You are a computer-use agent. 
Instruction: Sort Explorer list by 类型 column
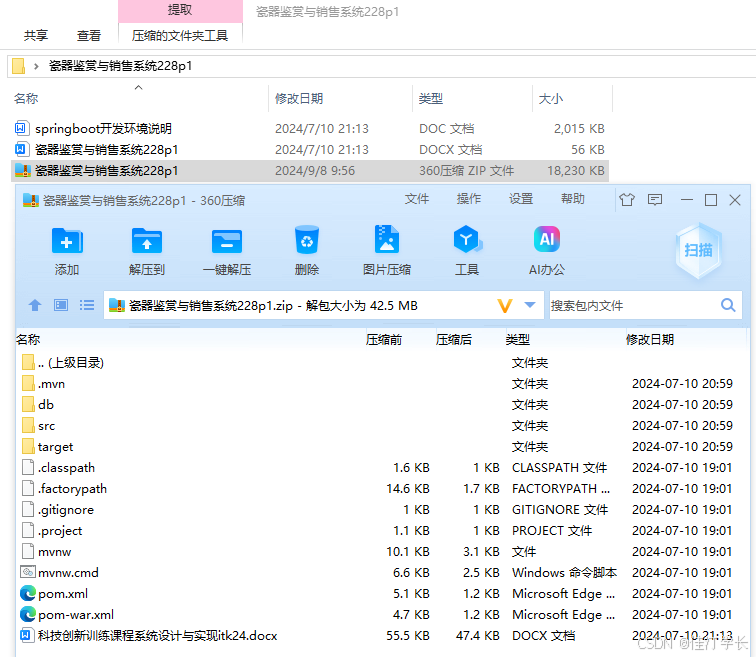coord(431,99)
